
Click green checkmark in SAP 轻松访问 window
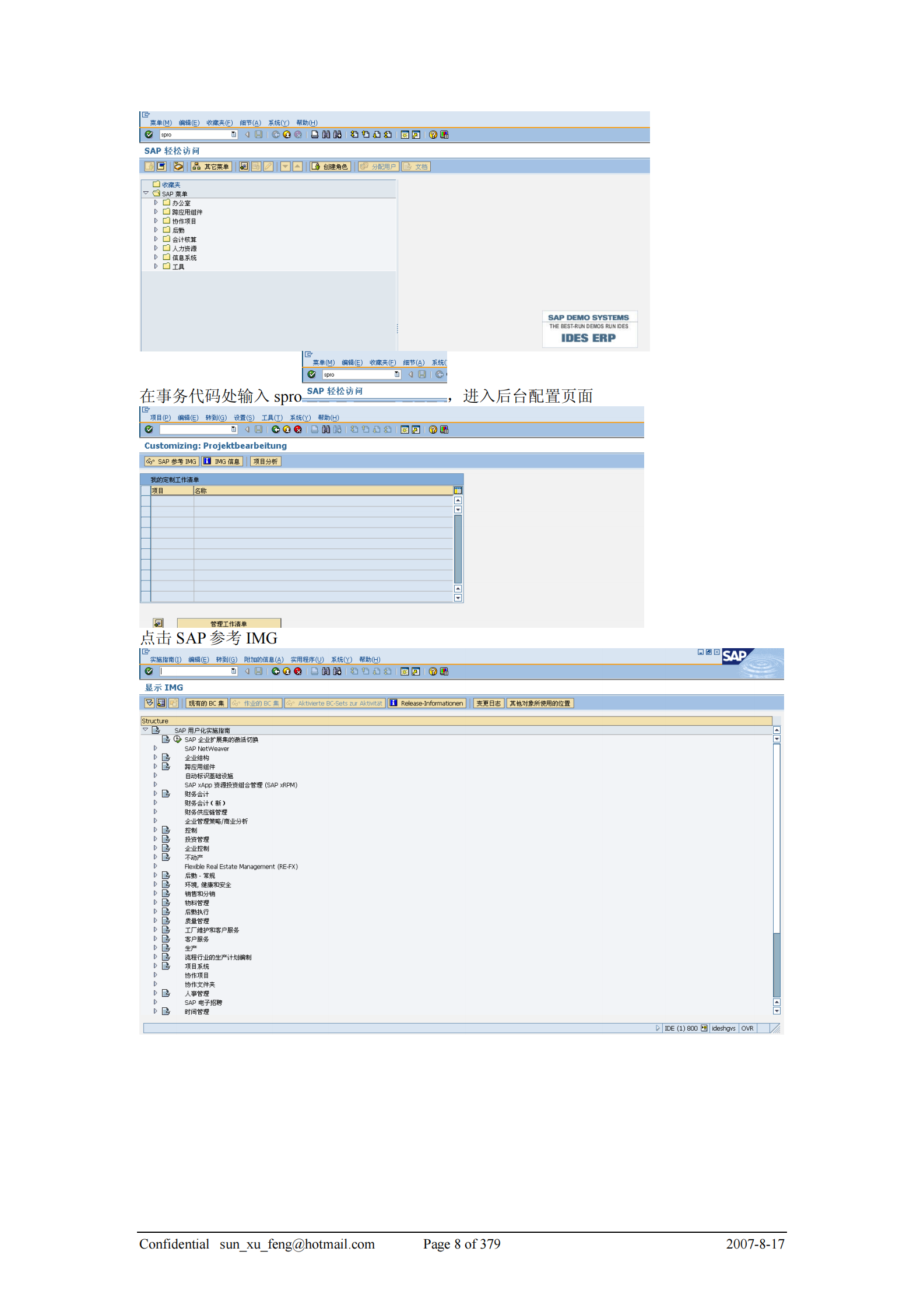(x=149, y=135)
